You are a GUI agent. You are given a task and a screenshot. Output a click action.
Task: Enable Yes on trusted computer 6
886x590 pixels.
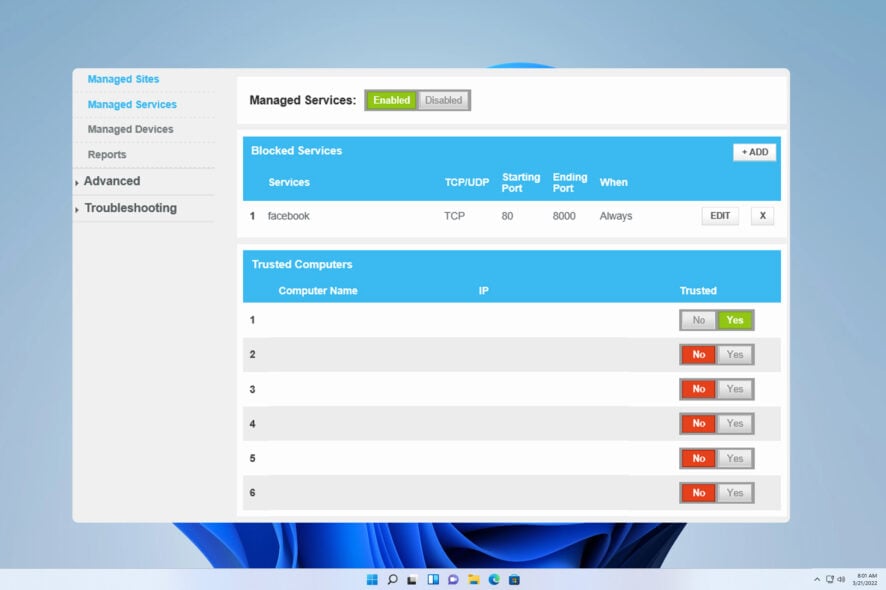pos(735,493)
